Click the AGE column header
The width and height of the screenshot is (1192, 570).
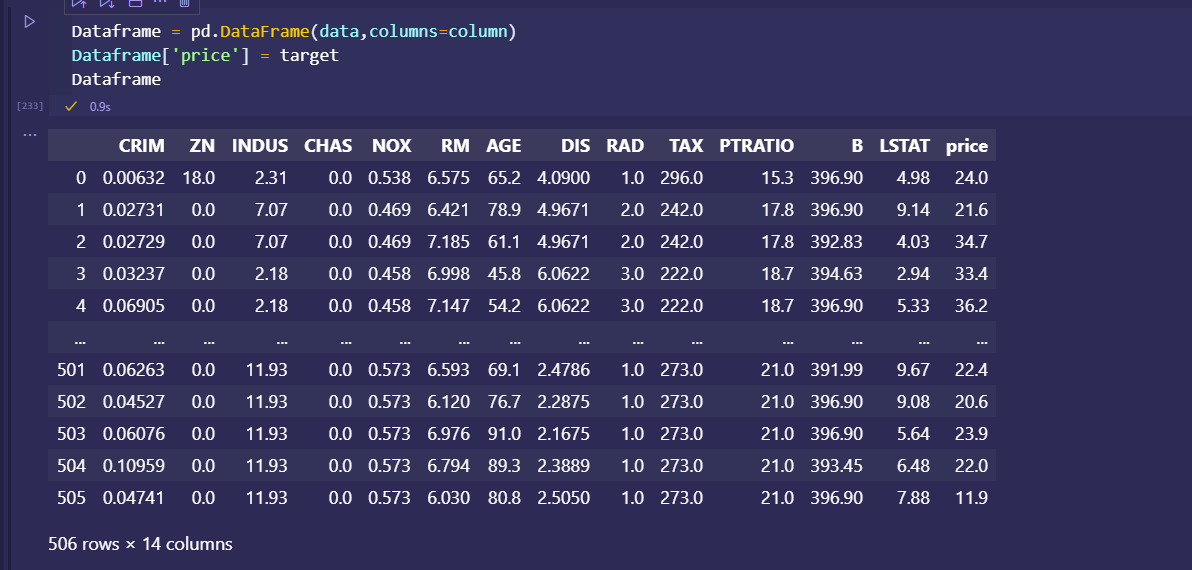(x=504, y=146)
